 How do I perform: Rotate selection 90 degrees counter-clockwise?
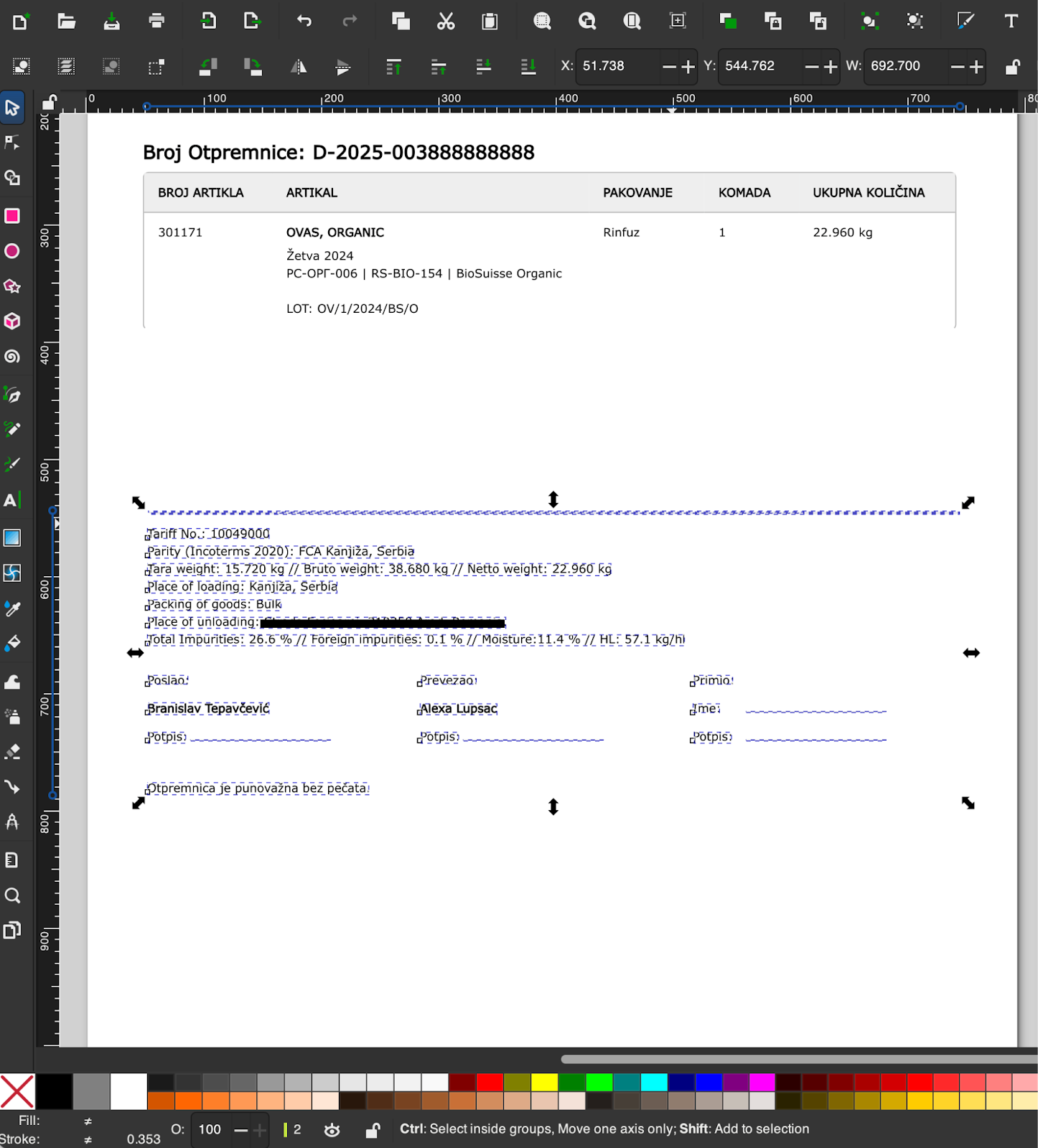(208, 67)
